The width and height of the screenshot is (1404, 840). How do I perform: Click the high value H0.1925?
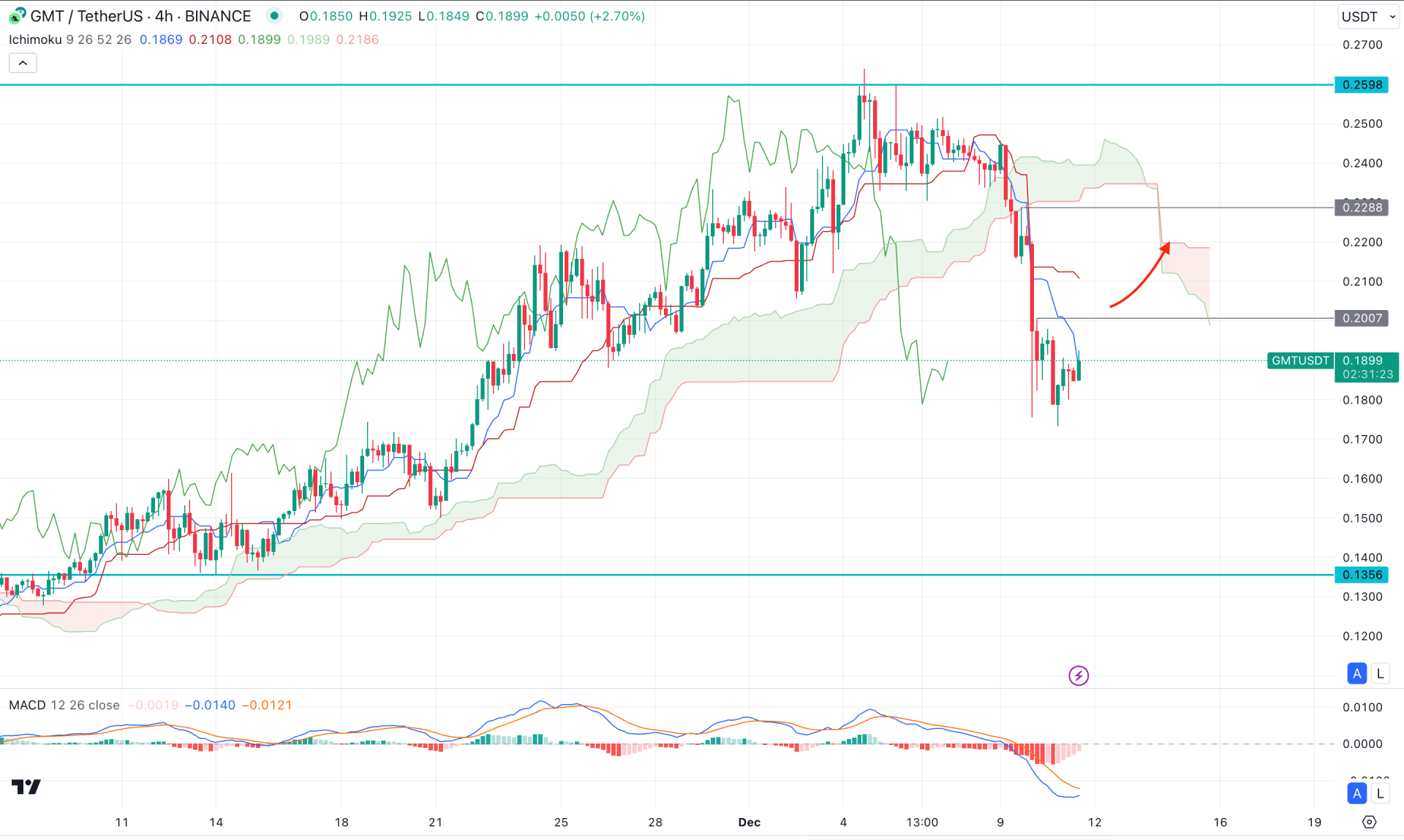pyautogui.click(x=385, y=16)
